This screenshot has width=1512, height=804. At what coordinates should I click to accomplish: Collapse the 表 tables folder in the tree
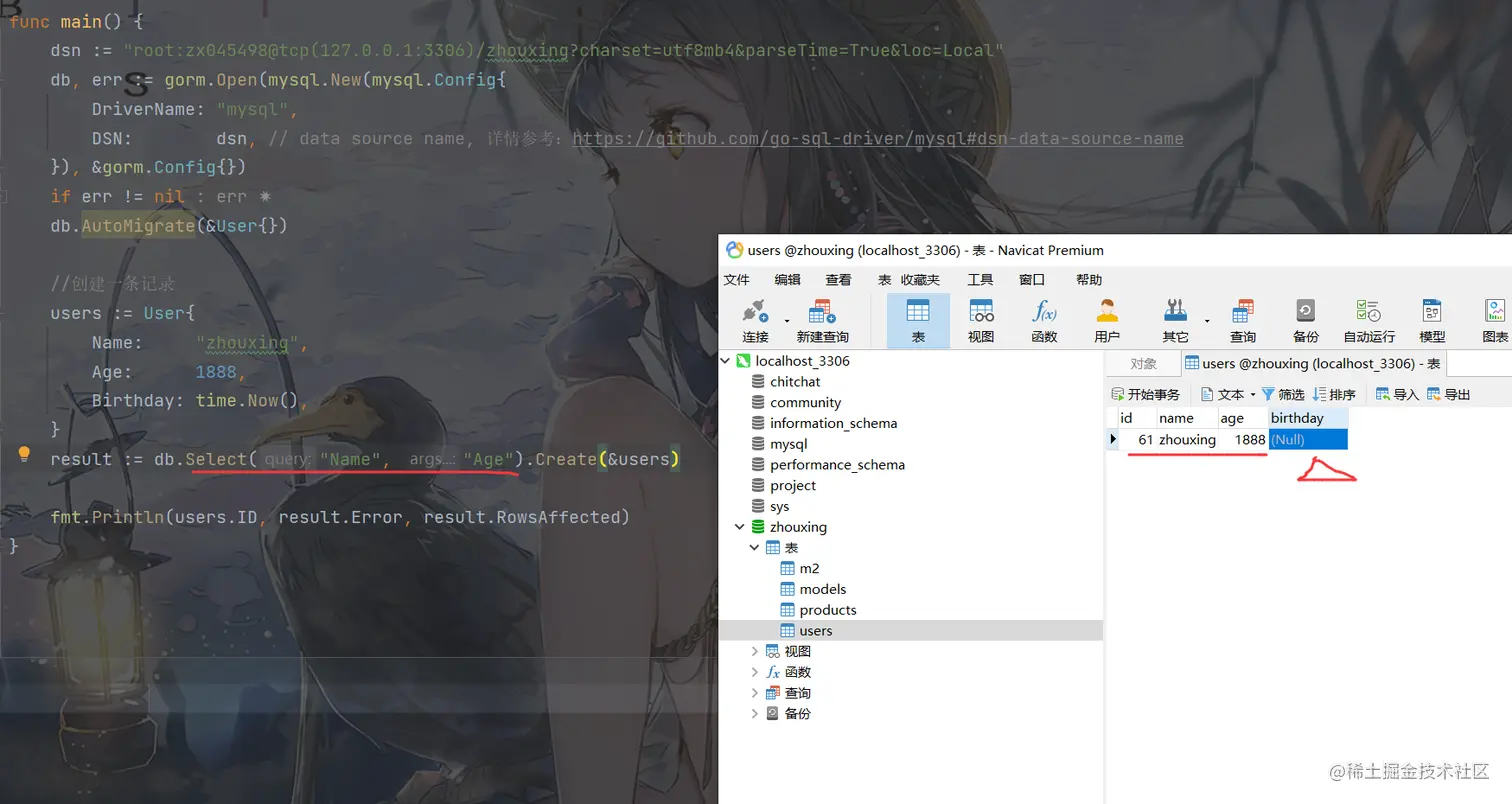point(755,548)
